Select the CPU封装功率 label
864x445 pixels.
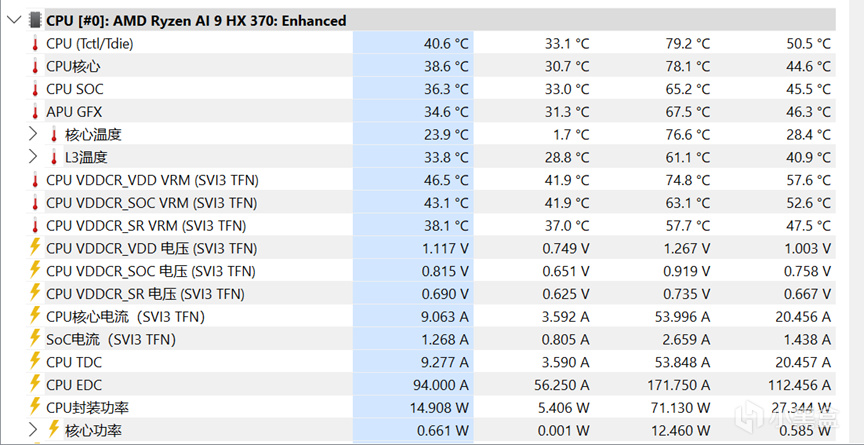click(88, 408)
